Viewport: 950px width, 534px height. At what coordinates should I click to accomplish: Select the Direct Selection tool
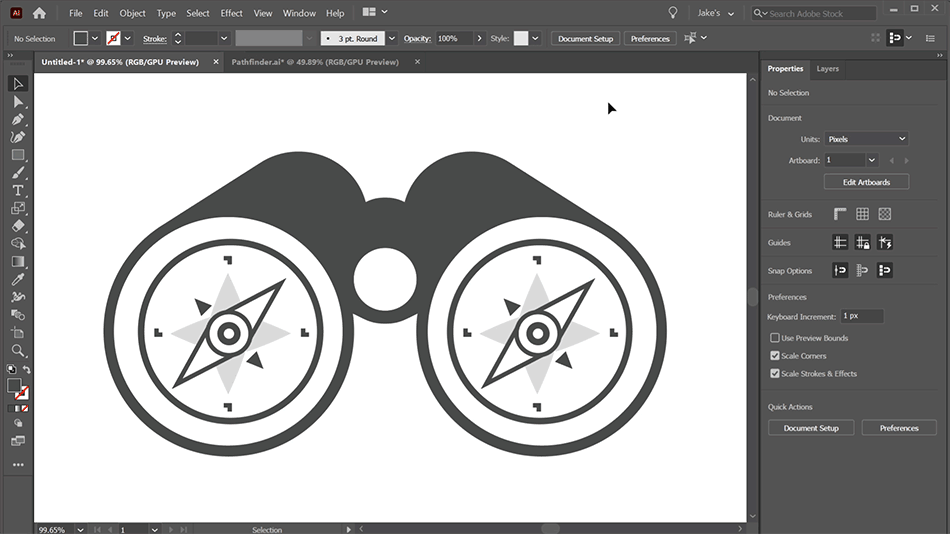[18, 102]
